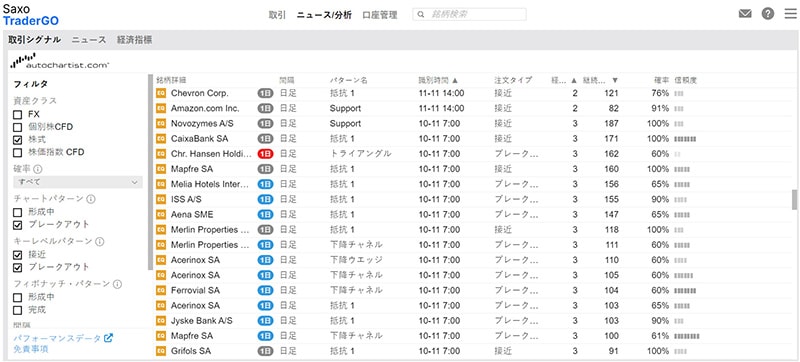
Task: Click the 銘柄検索 search field
Action: click(469, 14)
